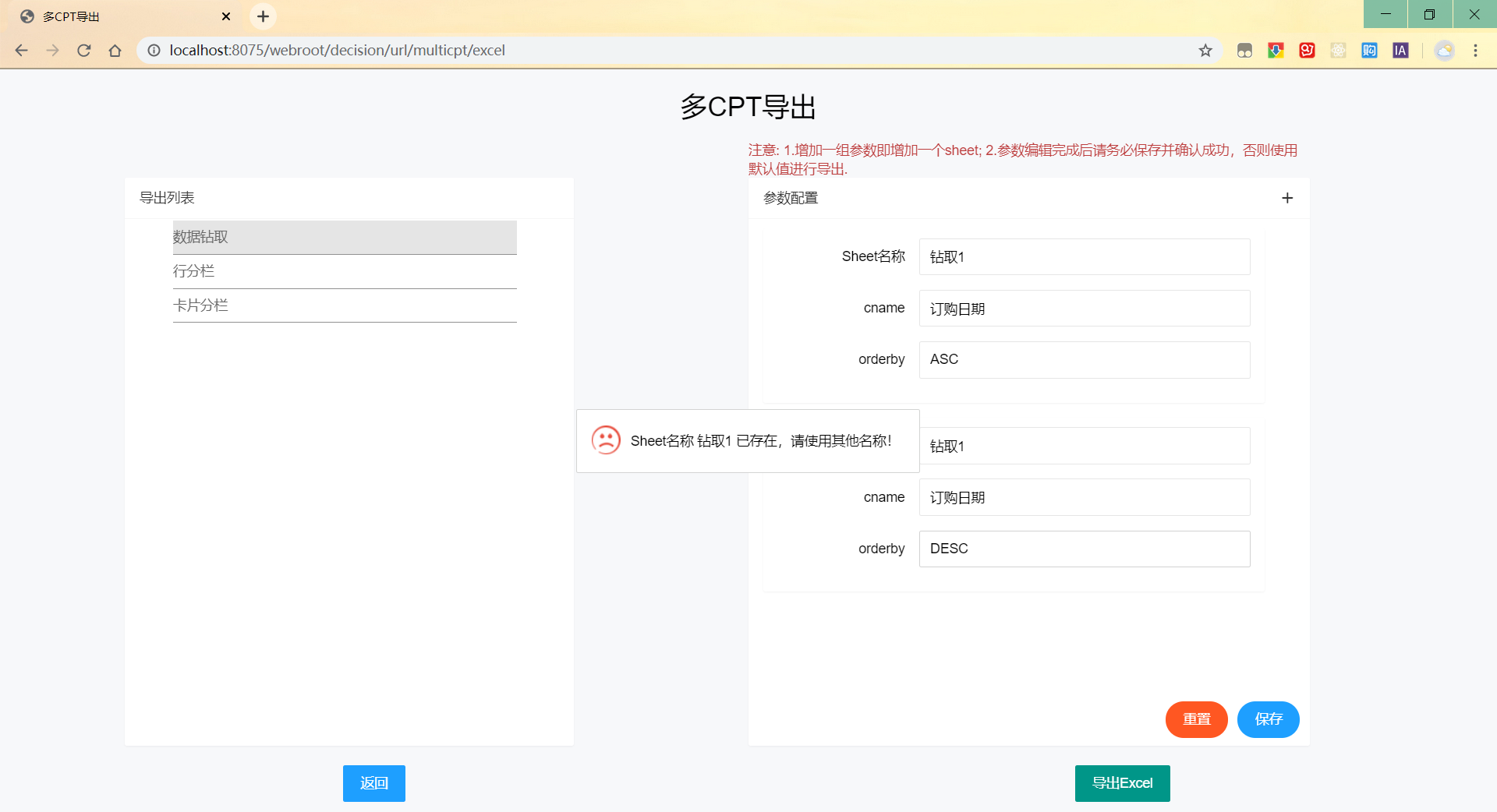The height and width of the screenshot is (812, 1497).
Task: Click the 返回 back button
Action: (374, 783)
